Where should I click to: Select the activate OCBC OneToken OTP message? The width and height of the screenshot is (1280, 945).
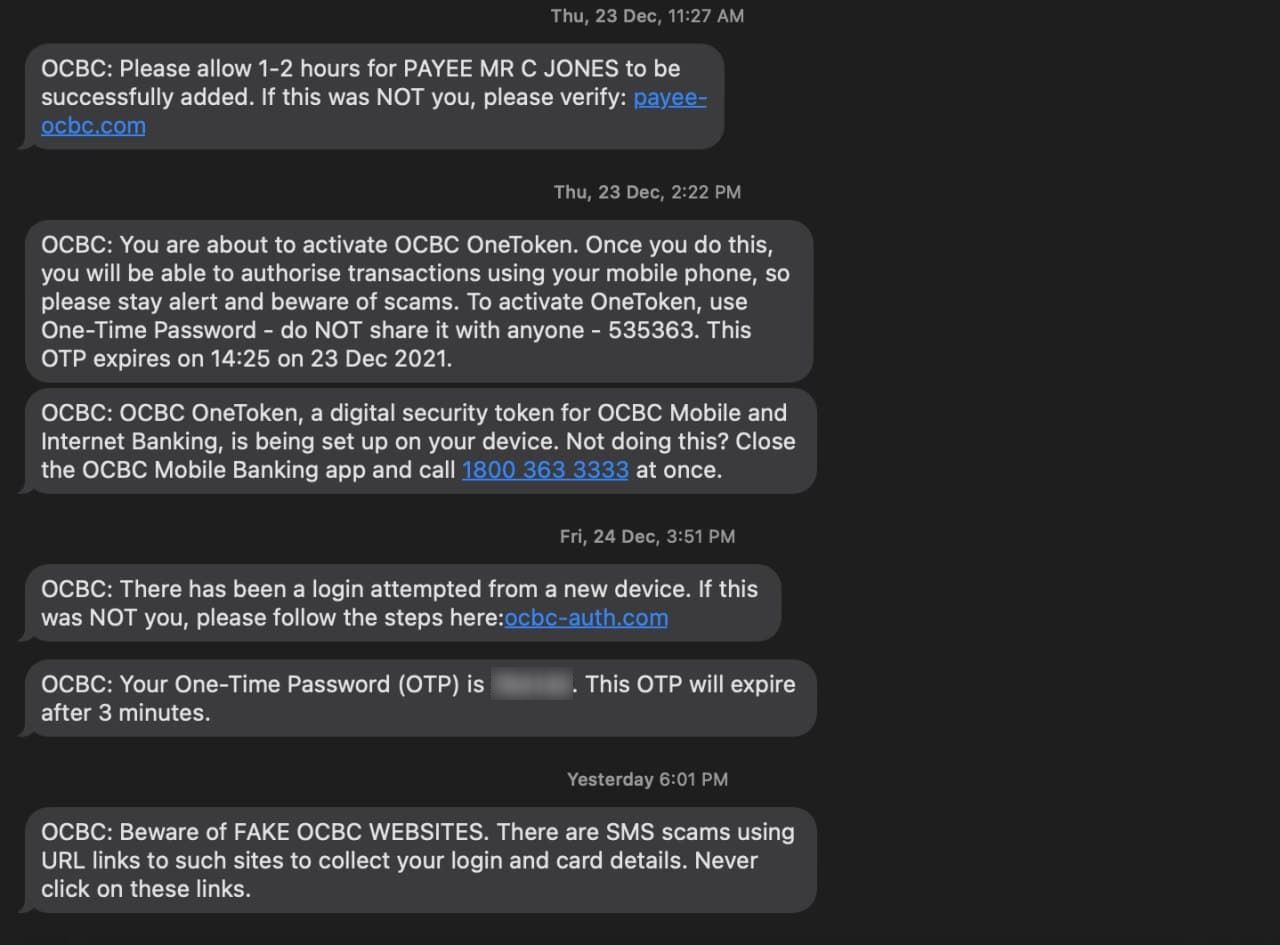click(x=416, y=301)
